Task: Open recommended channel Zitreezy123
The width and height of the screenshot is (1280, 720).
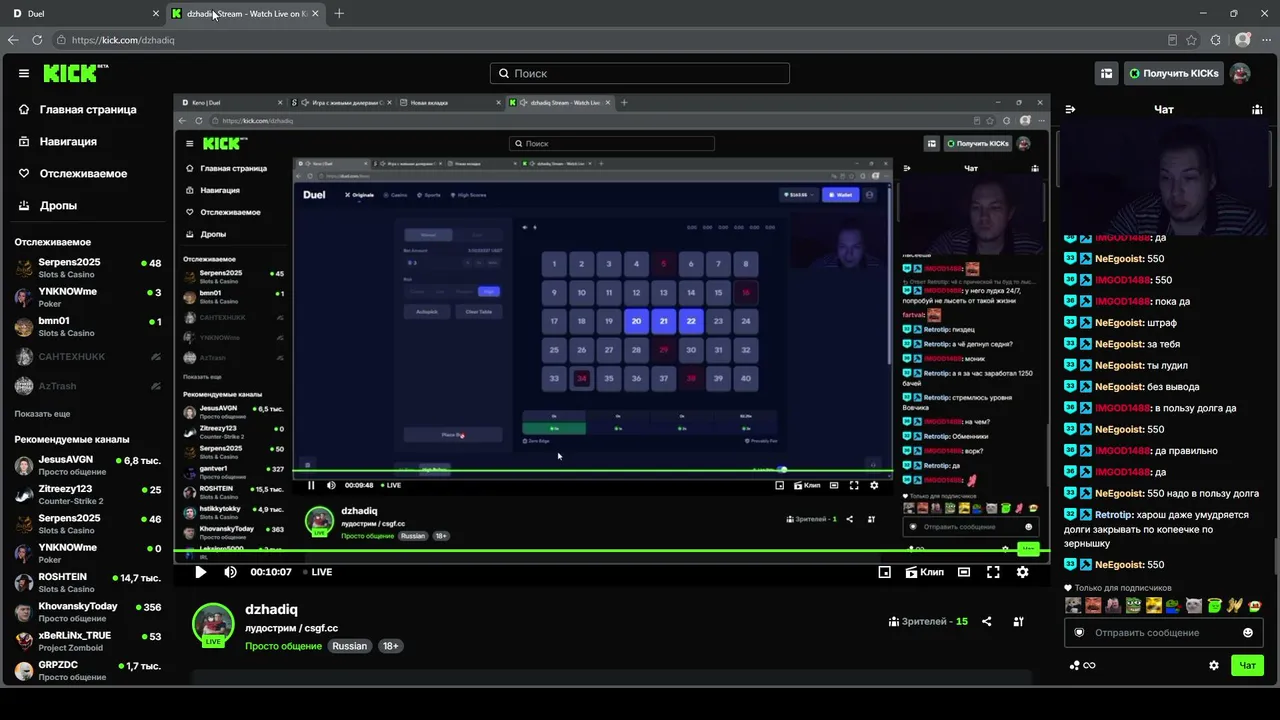Action: tap(87, 495)
